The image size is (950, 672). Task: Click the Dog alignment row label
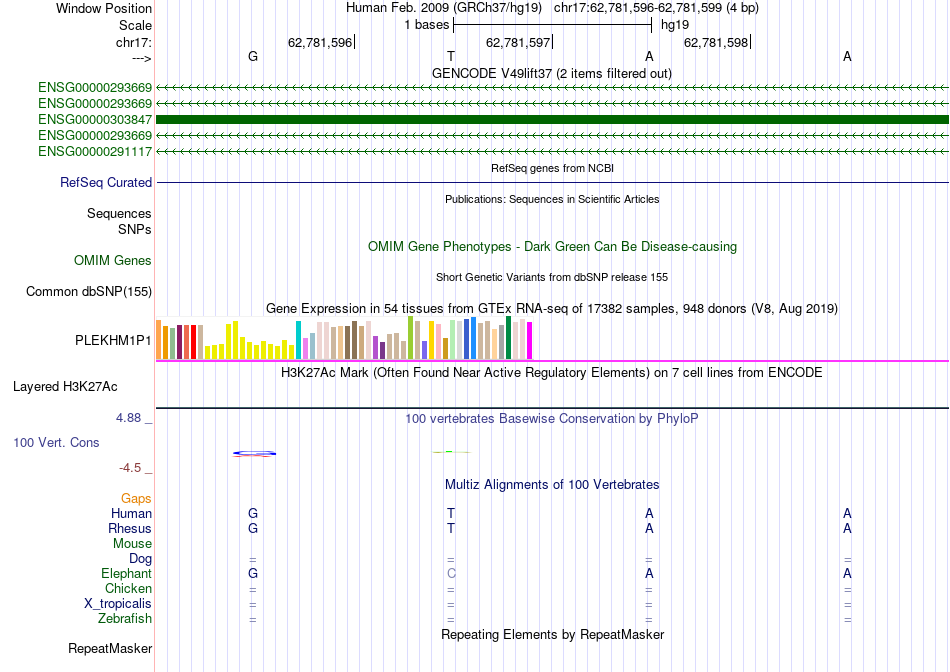click(x=141, y=559)
